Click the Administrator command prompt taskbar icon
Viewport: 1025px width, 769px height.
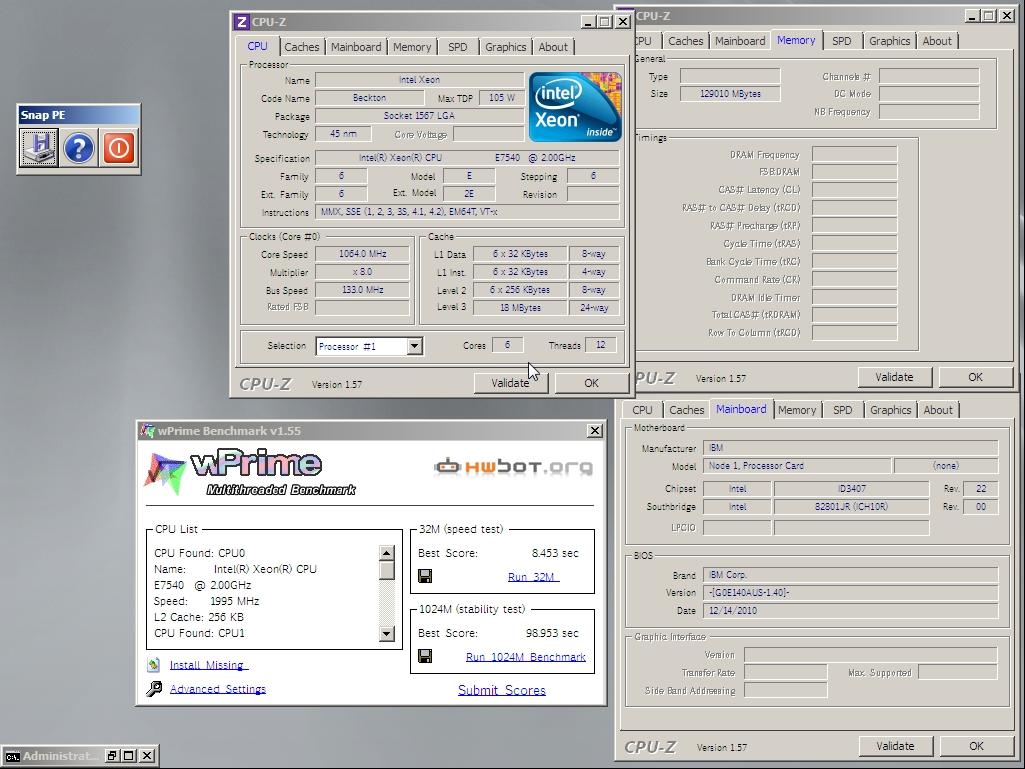(x=12, y=756)
